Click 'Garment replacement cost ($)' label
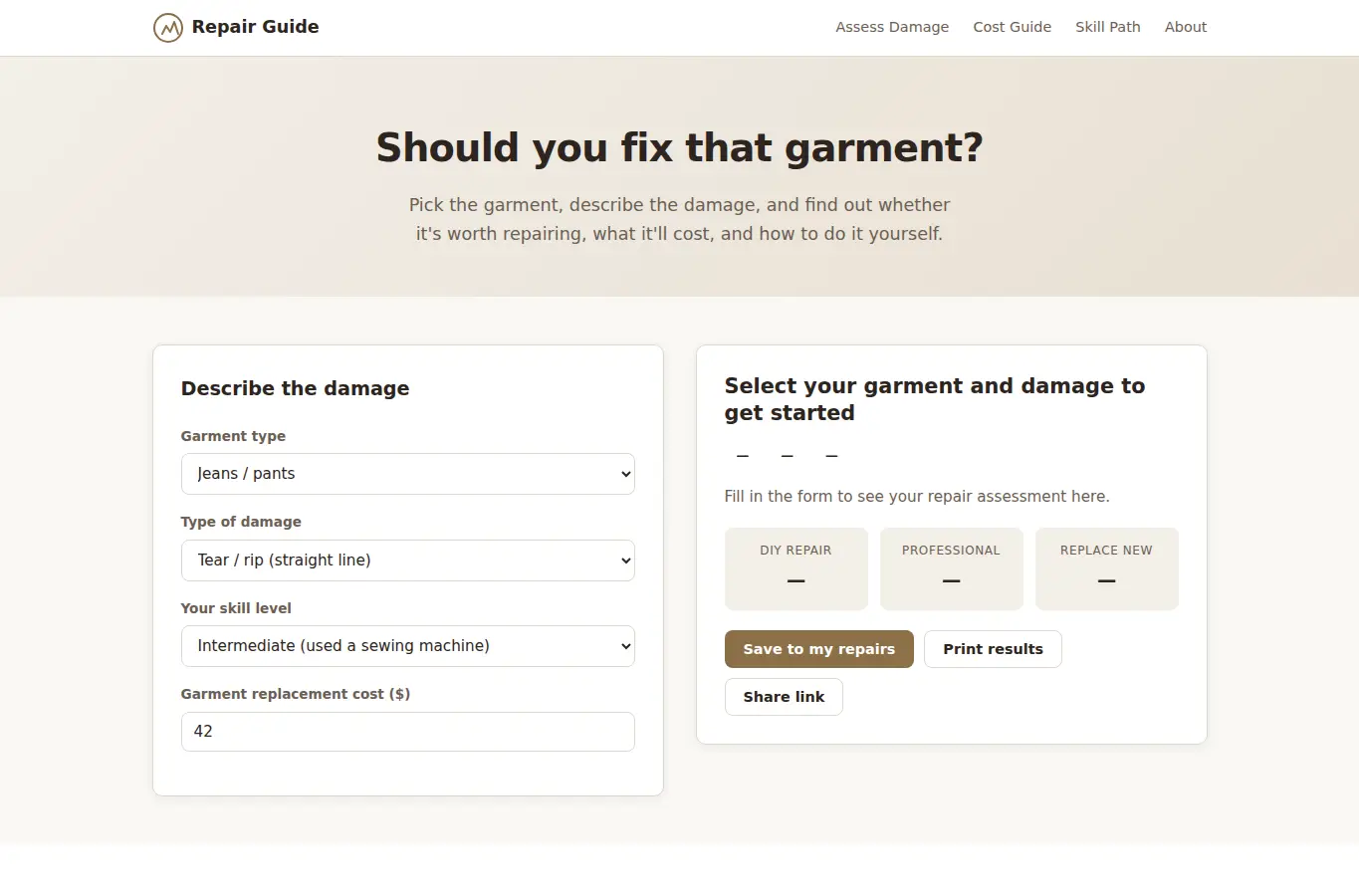Screen dimensions: 1359x896 coord(296,694)
